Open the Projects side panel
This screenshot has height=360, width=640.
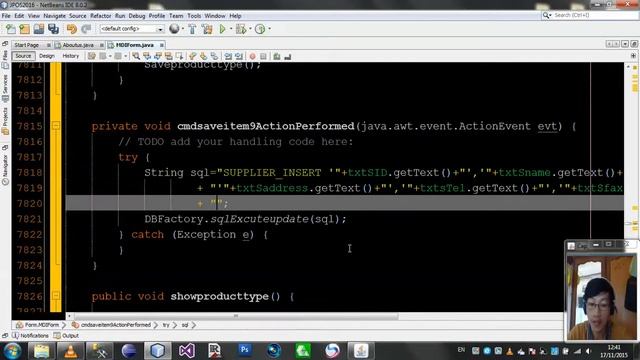(x=5, y=121)
